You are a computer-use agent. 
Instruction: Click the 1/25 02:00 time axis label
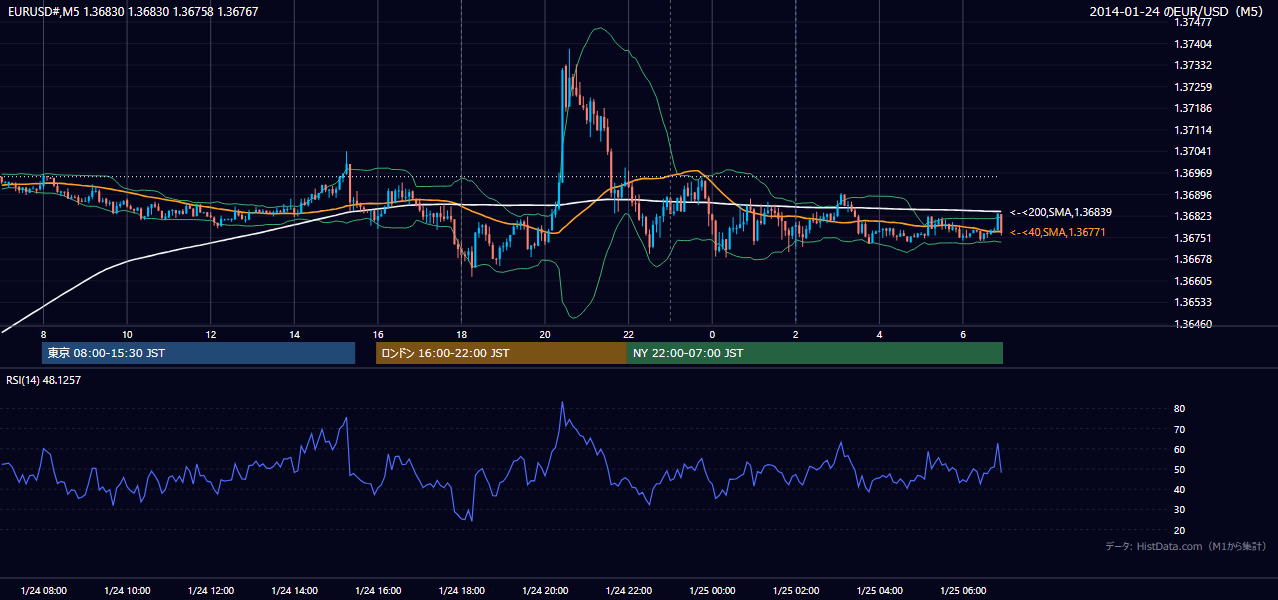point(796,591)
